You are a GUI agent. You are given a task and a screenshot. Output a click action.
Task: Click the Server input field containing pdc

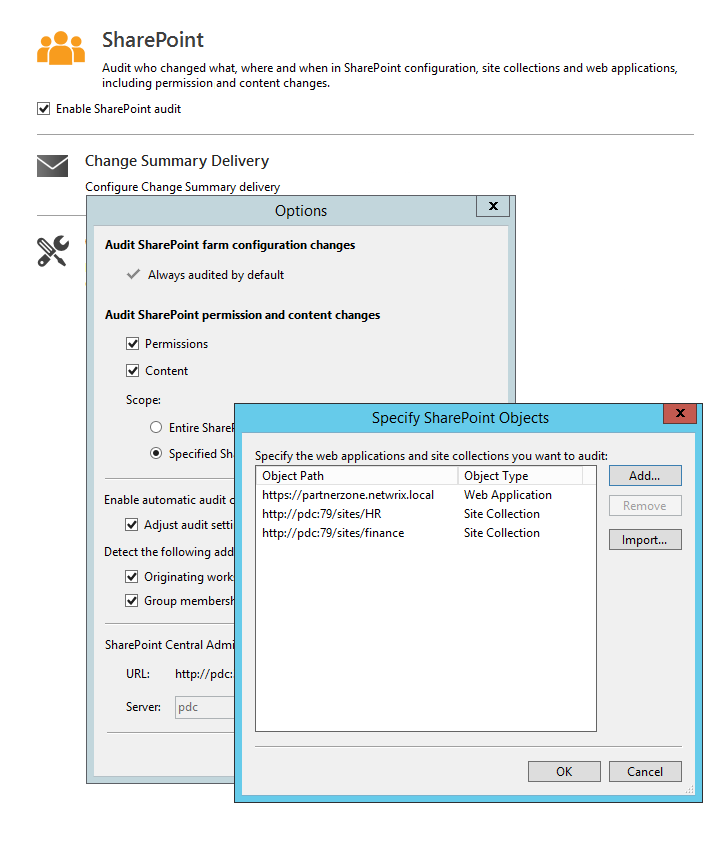tap(205, 707)
